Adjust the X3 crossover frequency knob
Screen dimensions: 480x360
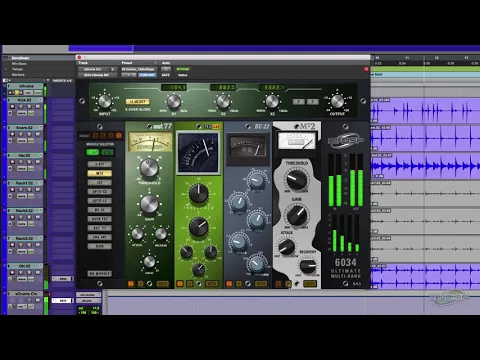[x=272, y=101]
